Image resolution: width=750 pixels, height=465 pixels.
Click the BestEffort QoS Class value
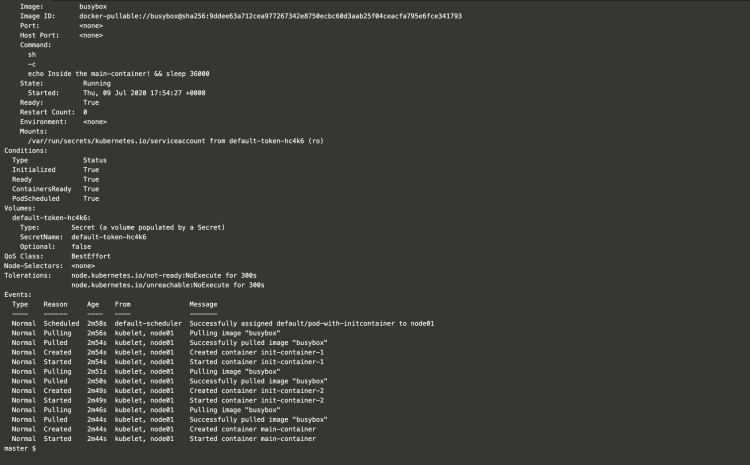point(91,255)
